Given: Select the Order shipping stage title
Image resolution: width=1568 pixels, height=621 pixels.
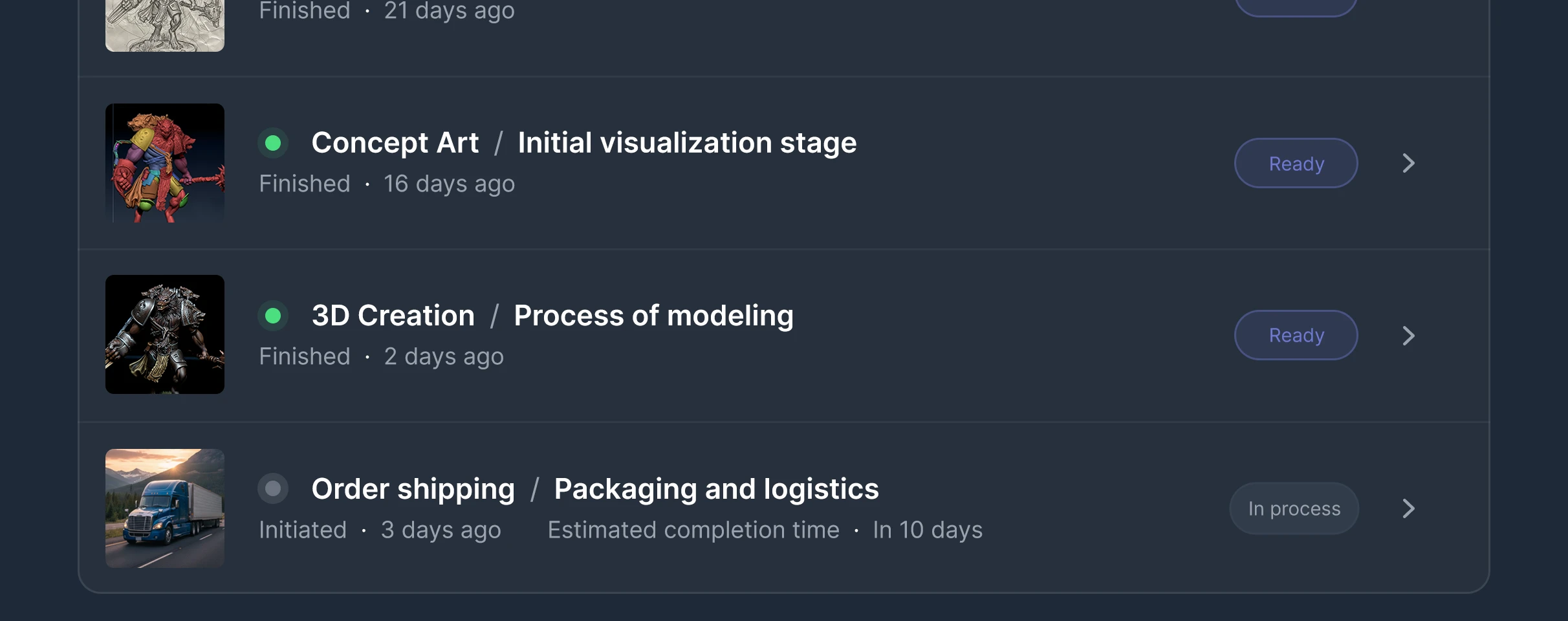Looking at the screenshot, I should 413,489.
